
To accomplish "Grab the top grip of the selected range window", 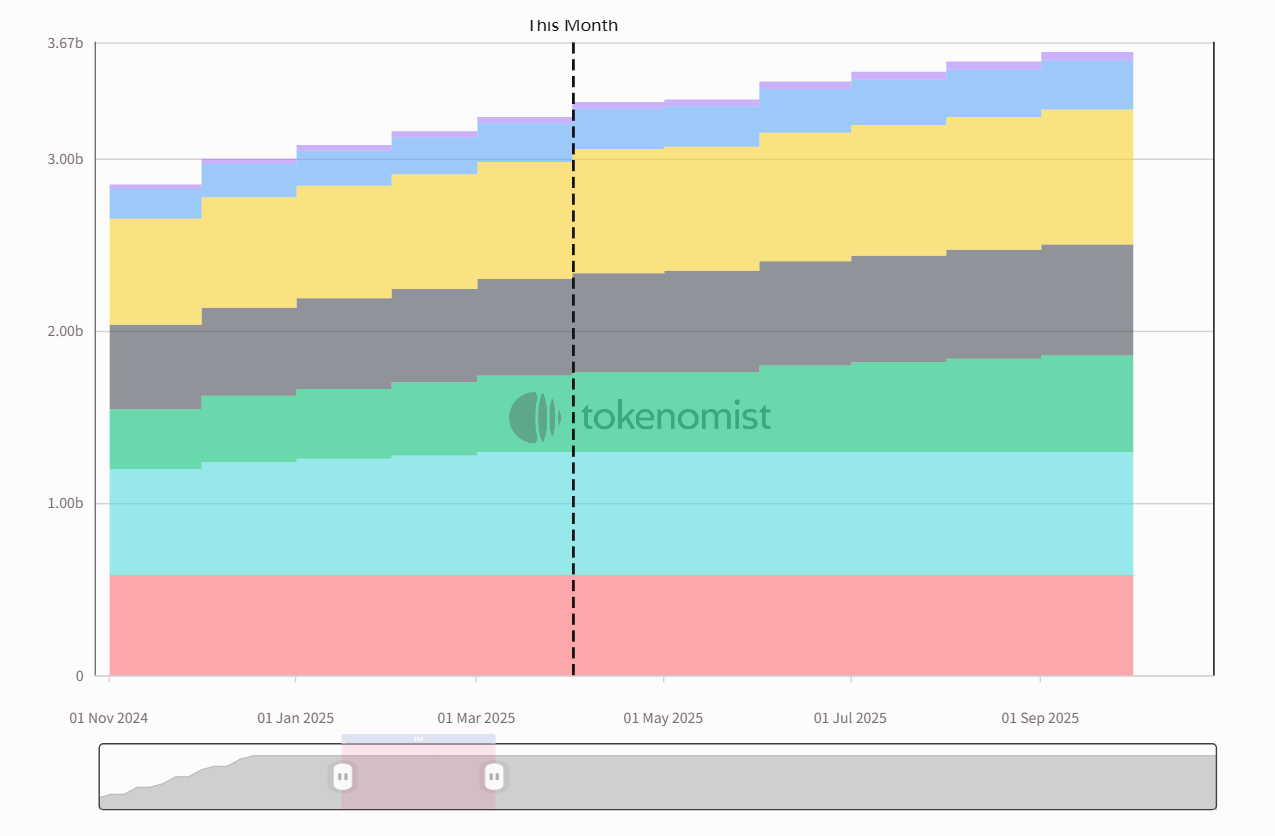I will coord(418,739).
